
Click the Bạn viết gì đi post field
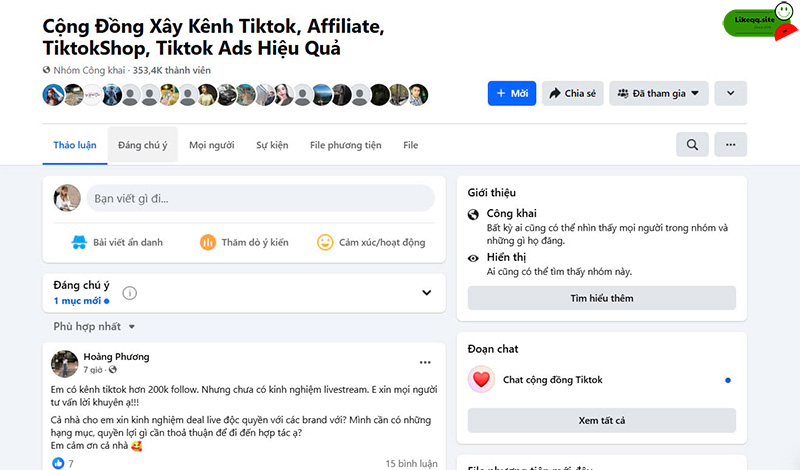coord(260,199)
